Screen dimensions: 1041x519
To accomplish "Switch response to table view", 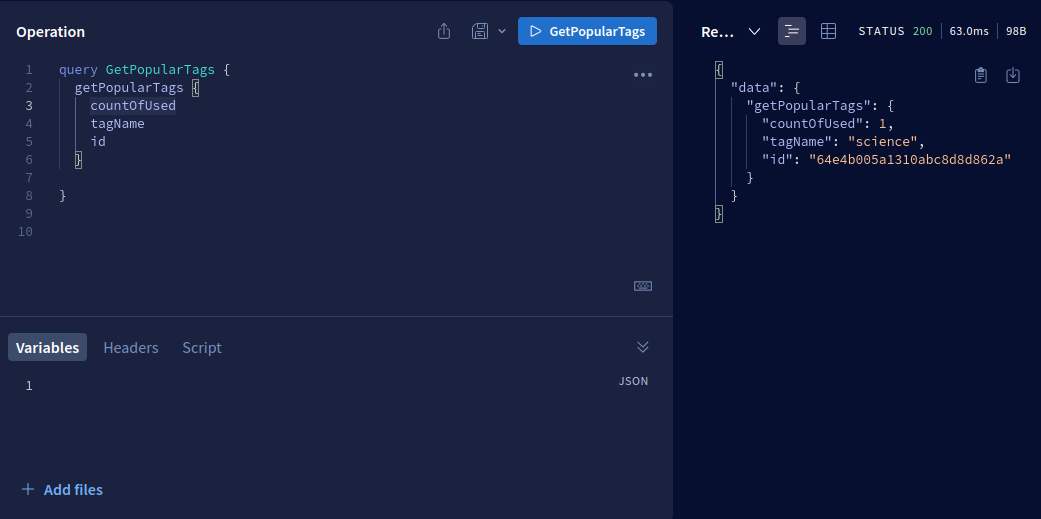I will (828, 31).
